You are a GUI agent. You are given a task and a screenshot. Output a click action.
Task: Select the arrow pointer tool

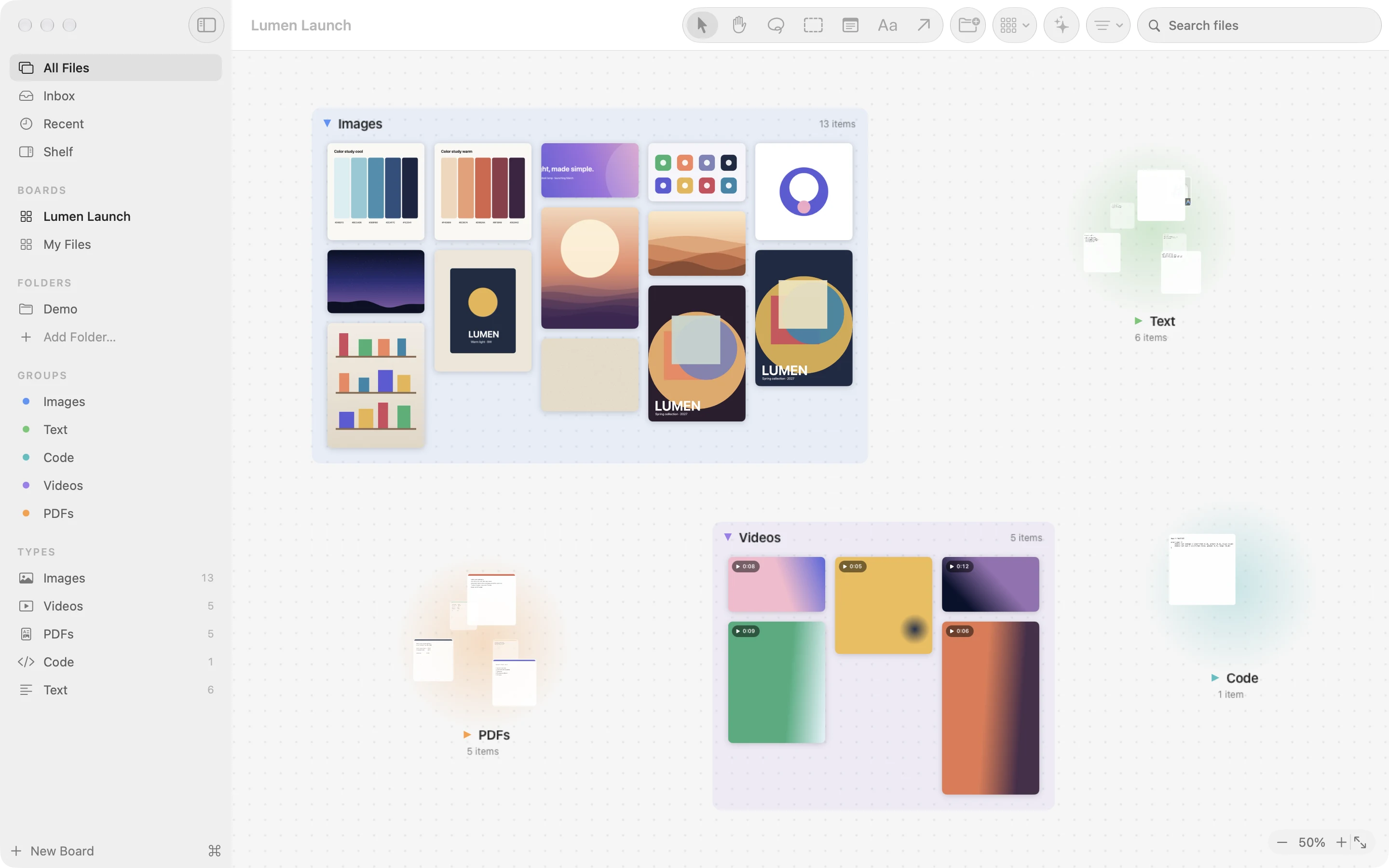[701, 25]
